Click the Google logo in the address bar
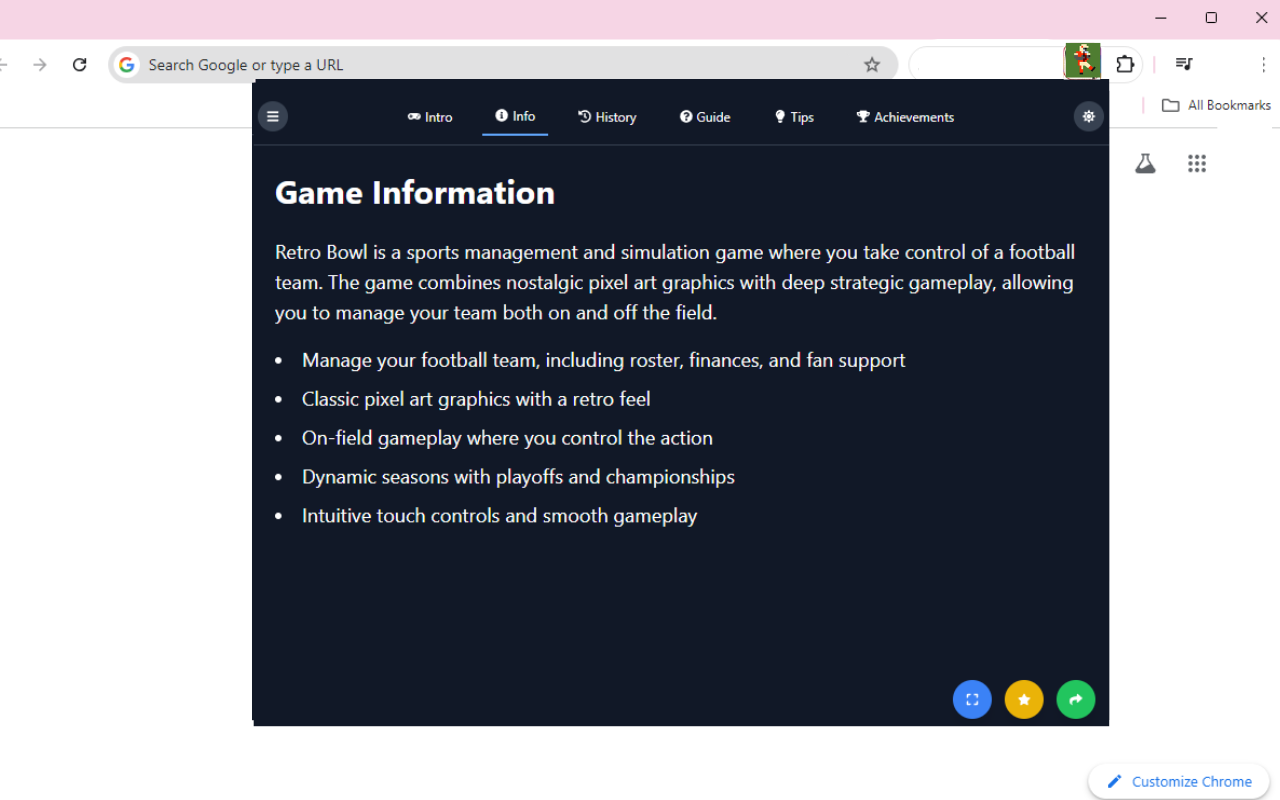1280x800 pixels. (x=127, y=65)
